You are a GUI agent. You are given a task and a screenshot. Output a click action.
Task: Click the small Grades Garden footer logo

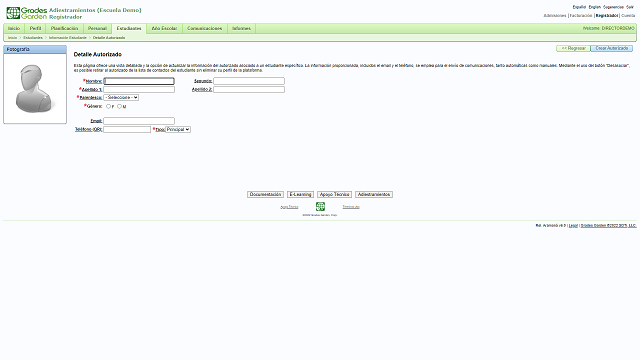[x=320, y=207]
